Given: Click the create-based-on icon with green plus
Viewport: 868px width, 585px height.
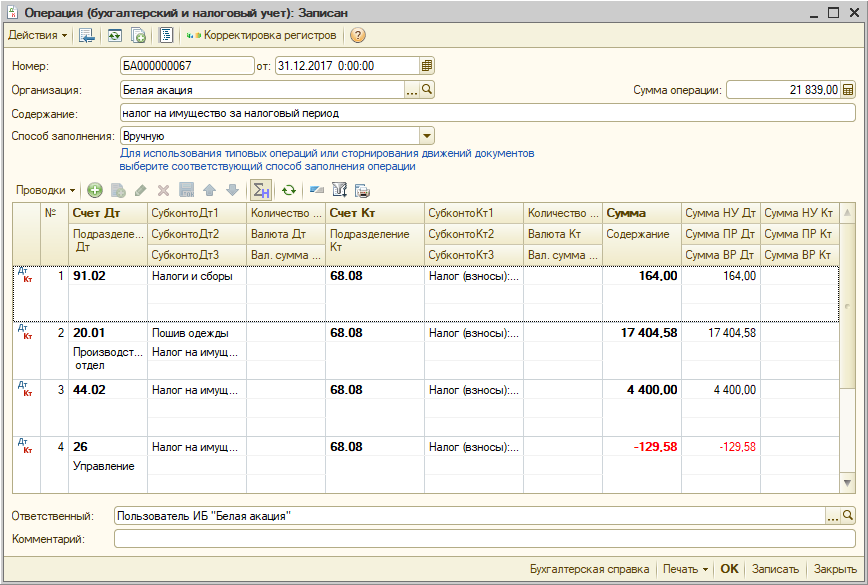Looking at the screenshot, I should click(x=138, y=35).
